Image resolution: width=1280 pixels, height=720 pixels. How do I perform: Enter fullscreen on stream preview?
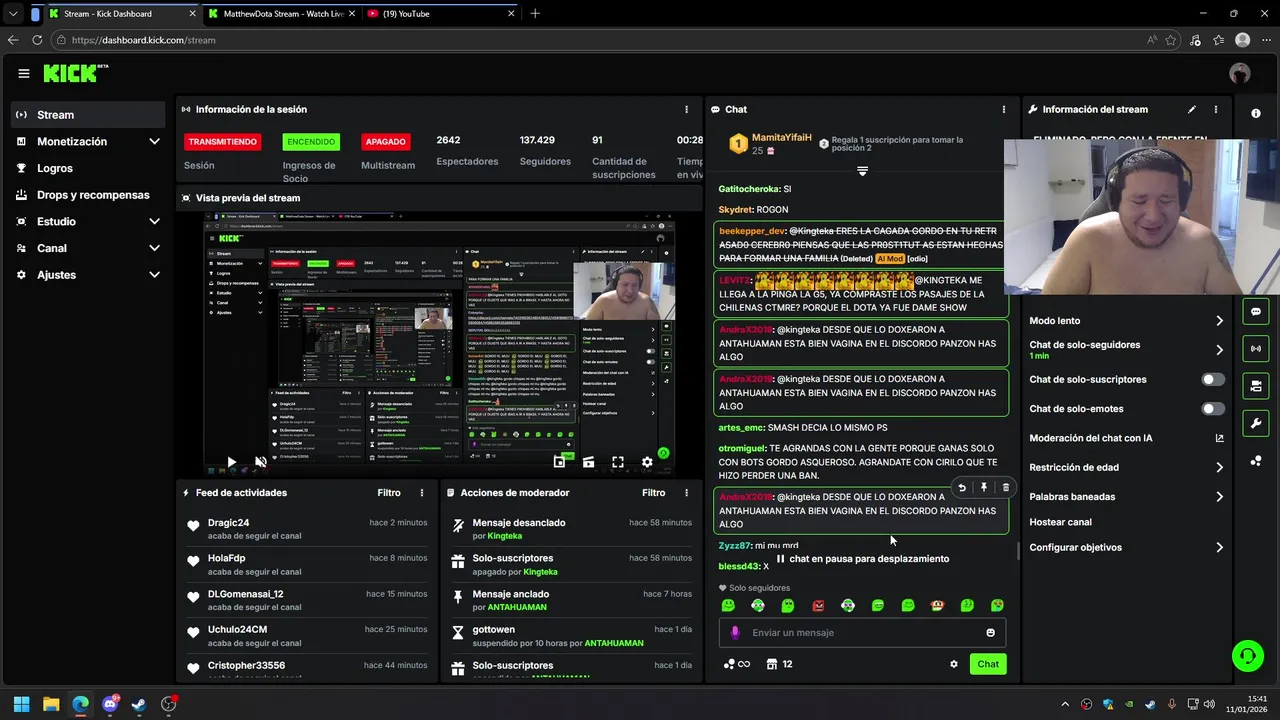(x=618, y=462)
